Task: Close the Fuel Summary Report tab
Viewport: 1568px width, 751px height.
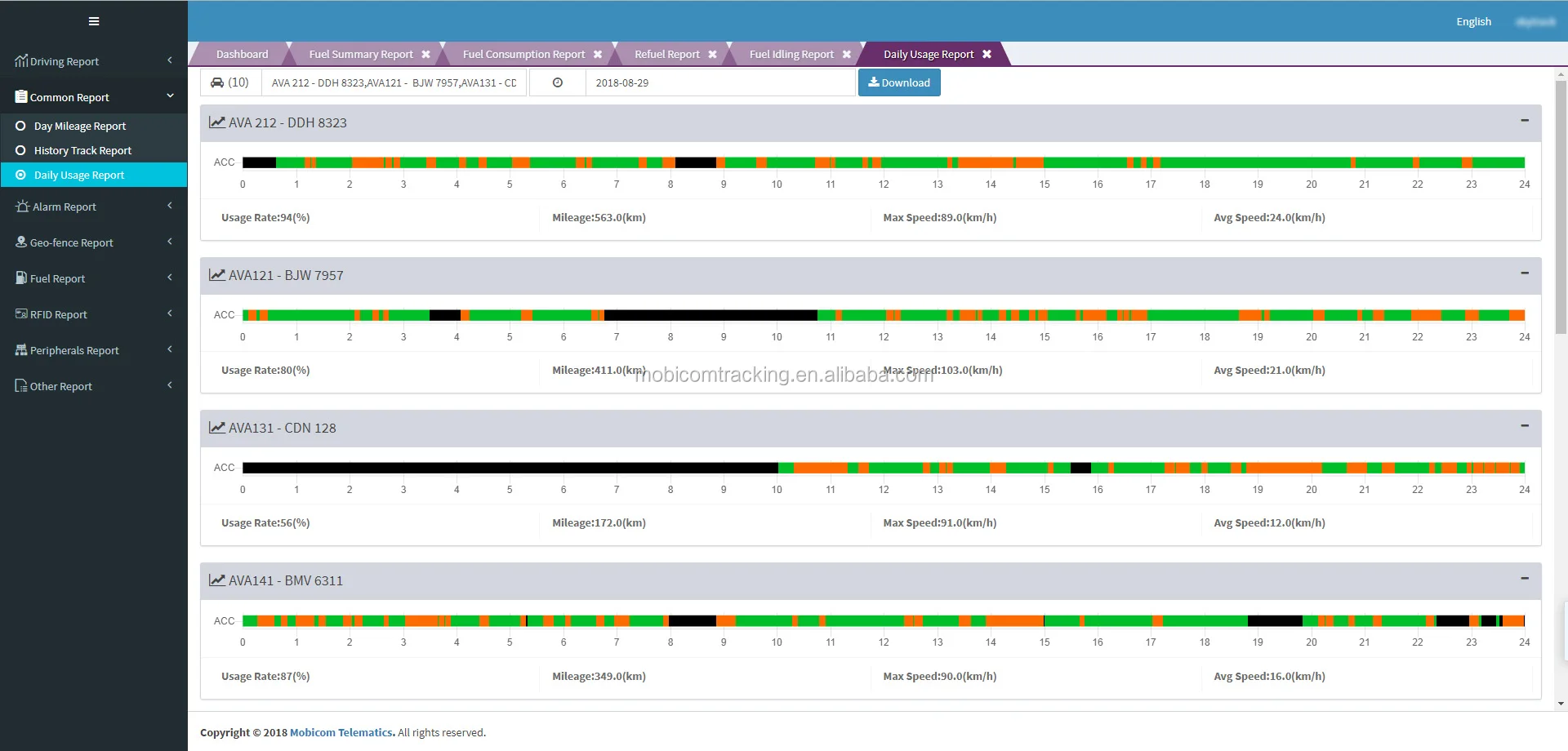Action: click(x=425, y=55)
